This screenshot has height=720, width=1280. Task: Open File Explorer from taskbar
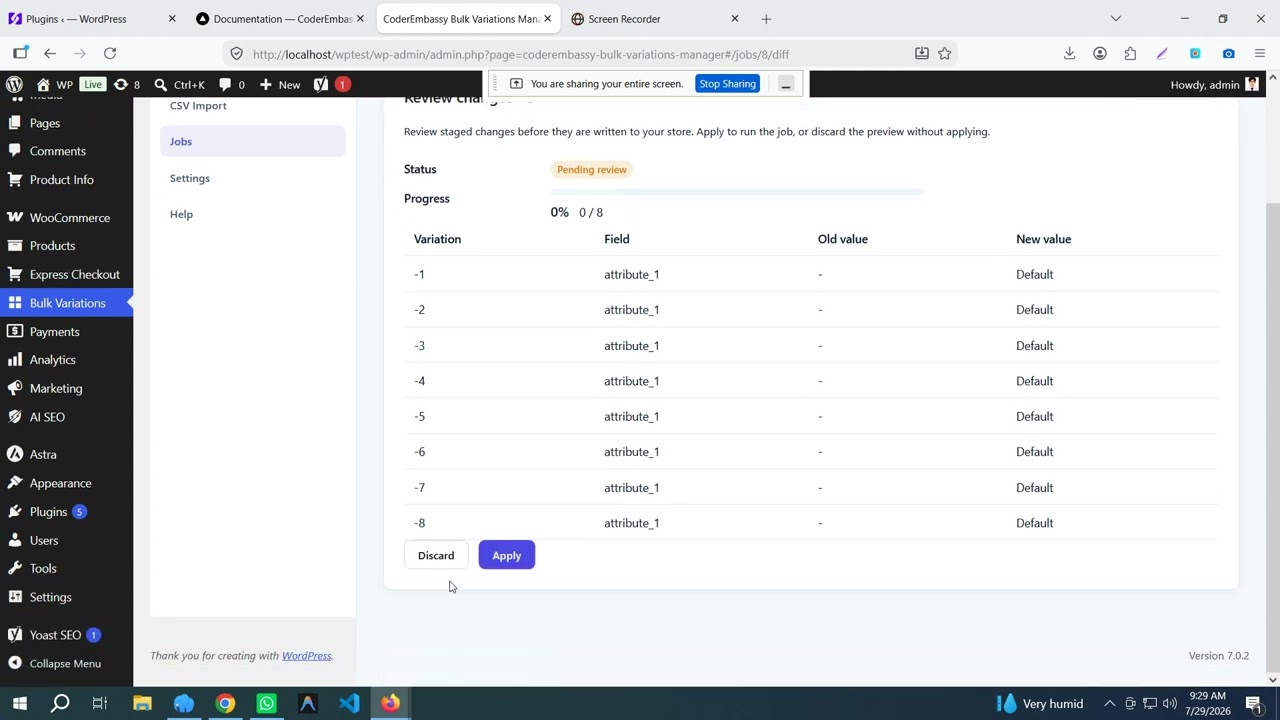[142, 703]
